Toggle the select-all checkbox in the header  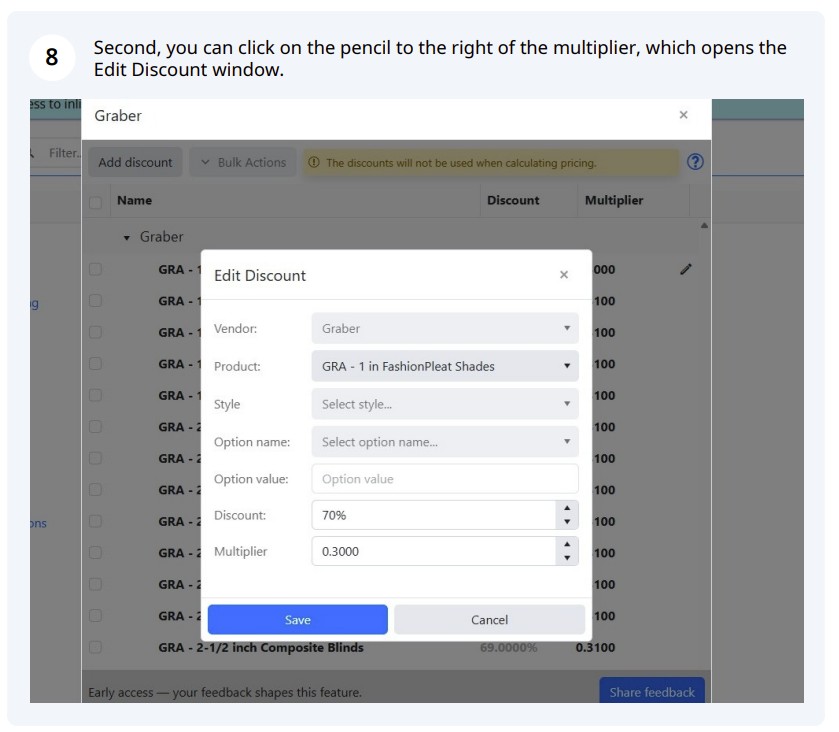95,202
